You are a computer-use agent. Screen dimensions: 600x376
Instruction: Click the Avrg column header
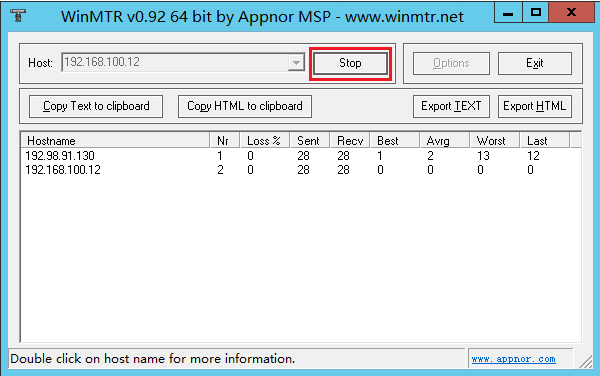tap(444, 141)
